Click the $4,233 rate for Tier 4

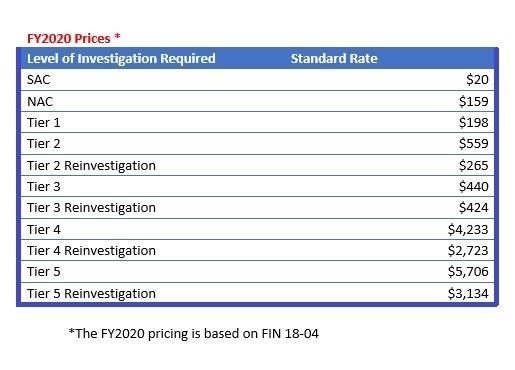coord(468,230)
